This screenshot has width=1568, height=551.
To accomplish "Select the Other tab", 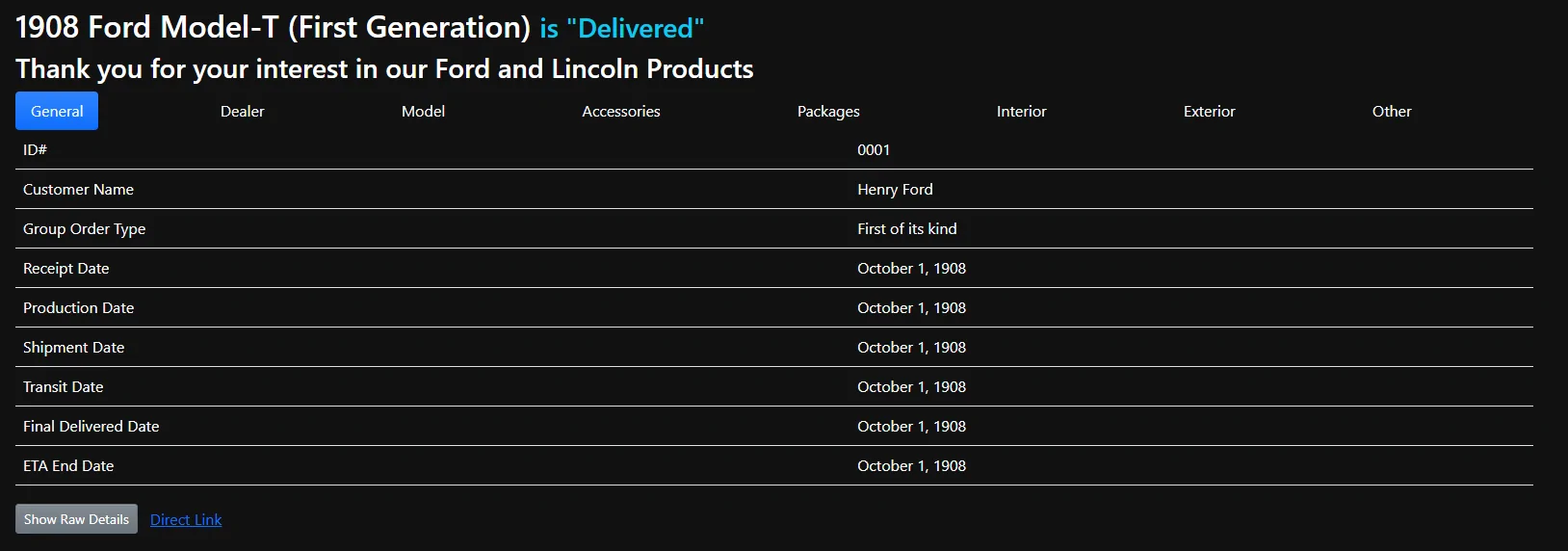I will 1392,111.
